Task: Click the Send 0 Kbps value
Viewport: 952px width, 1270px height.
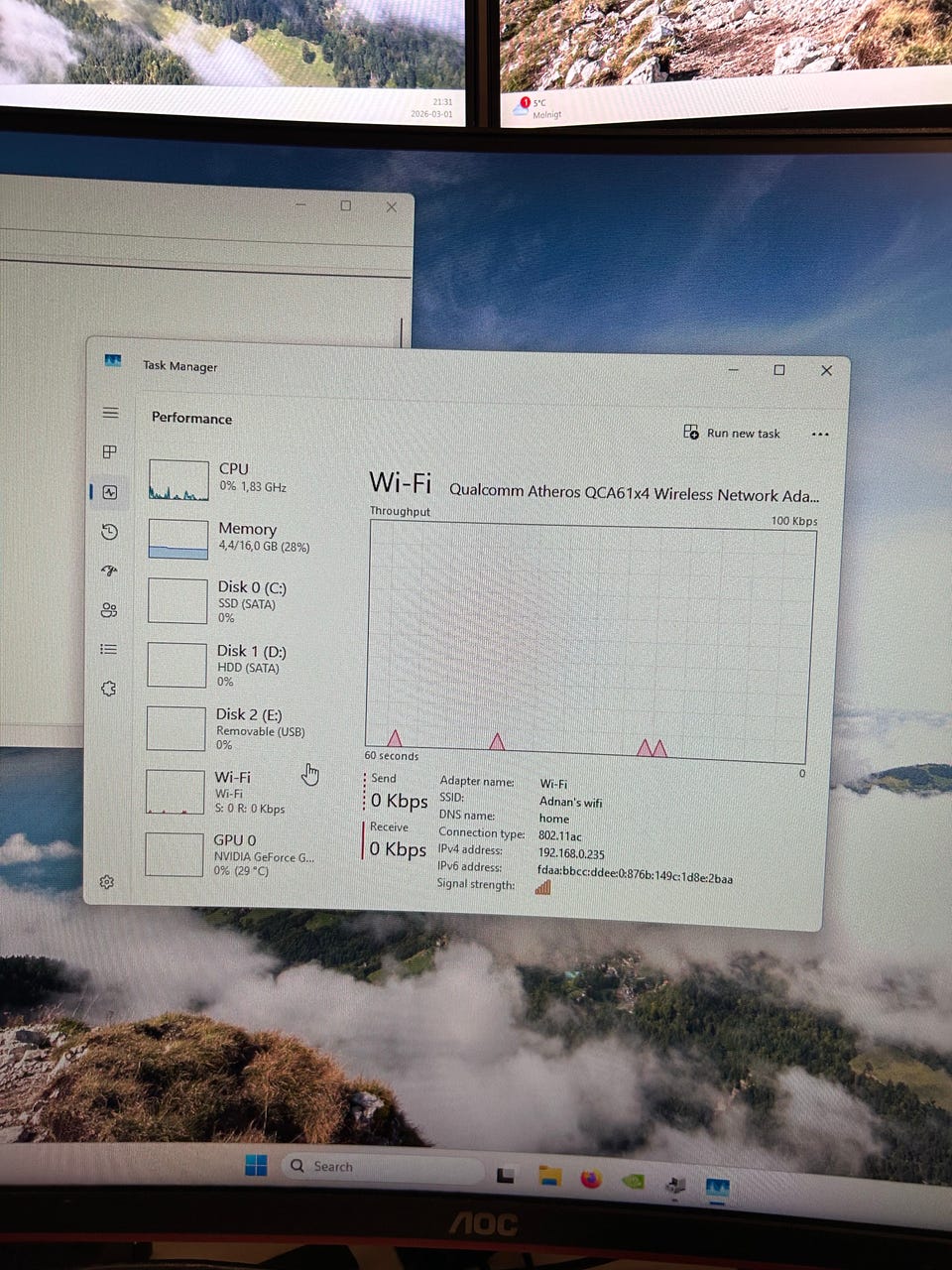Action: (x=399, y=801)
